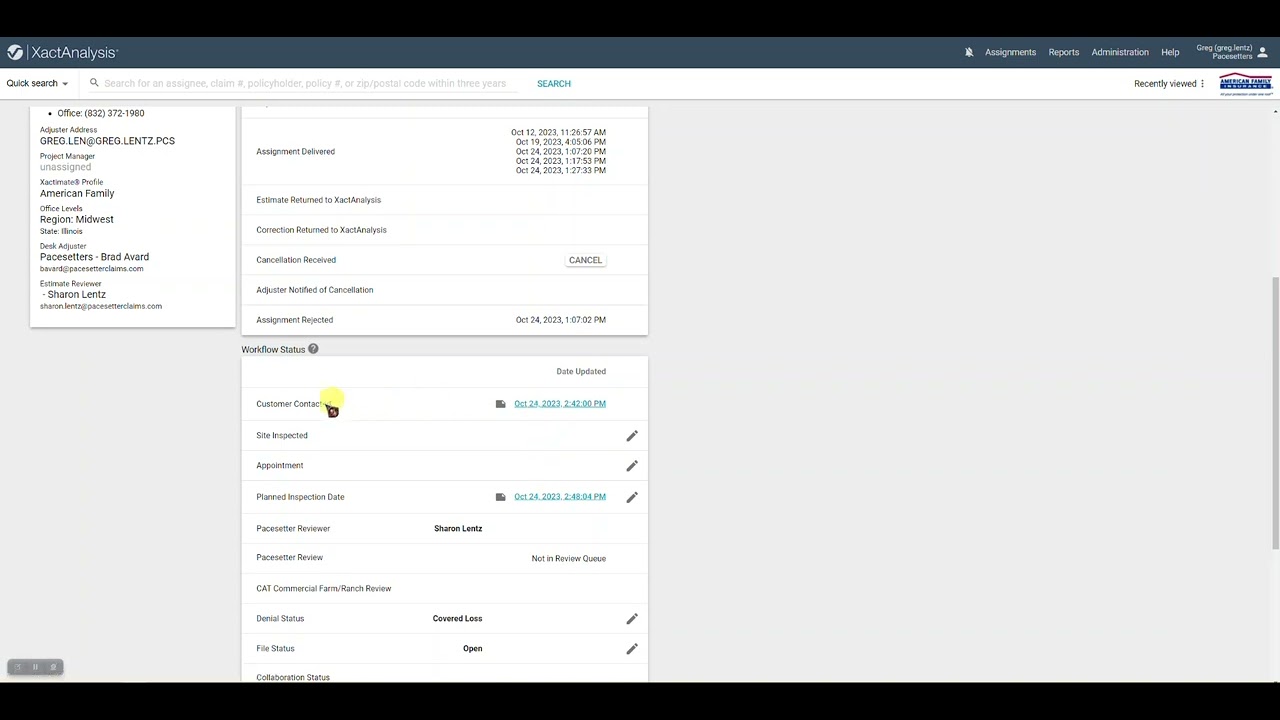Click the Open file status value

point(473,649)
